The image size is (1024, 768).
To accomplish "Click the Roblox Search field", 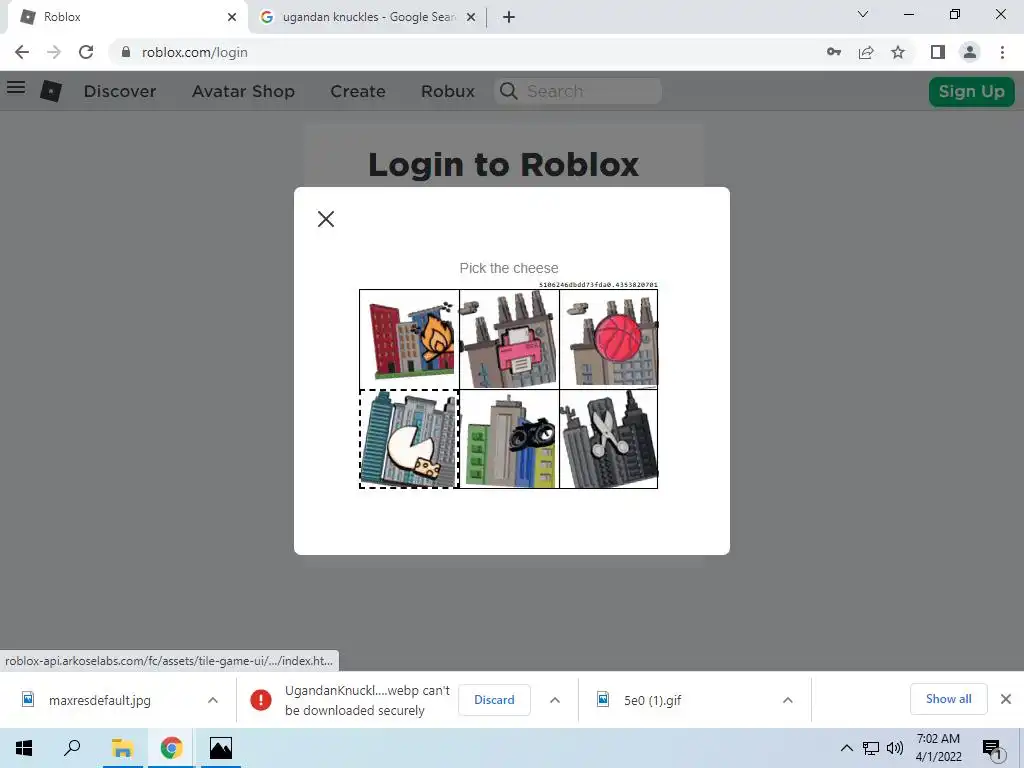I will click(x=578, y=91).
